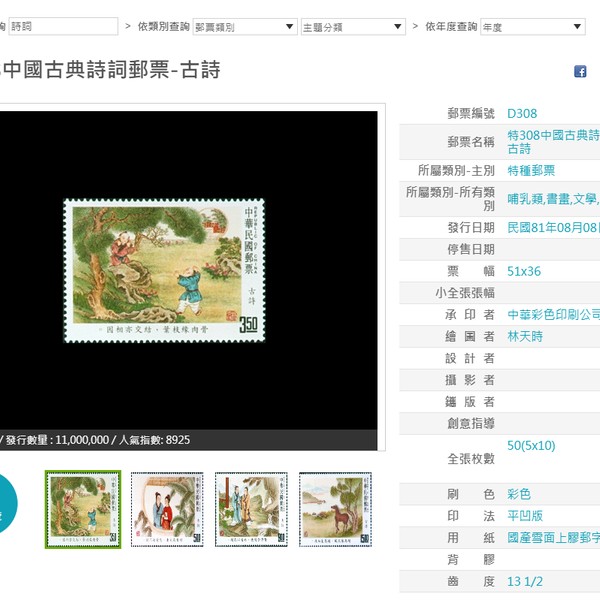
Task: Click the page title 中國古典詩詞郵票-古詩
Action: (x=111, y=70)
